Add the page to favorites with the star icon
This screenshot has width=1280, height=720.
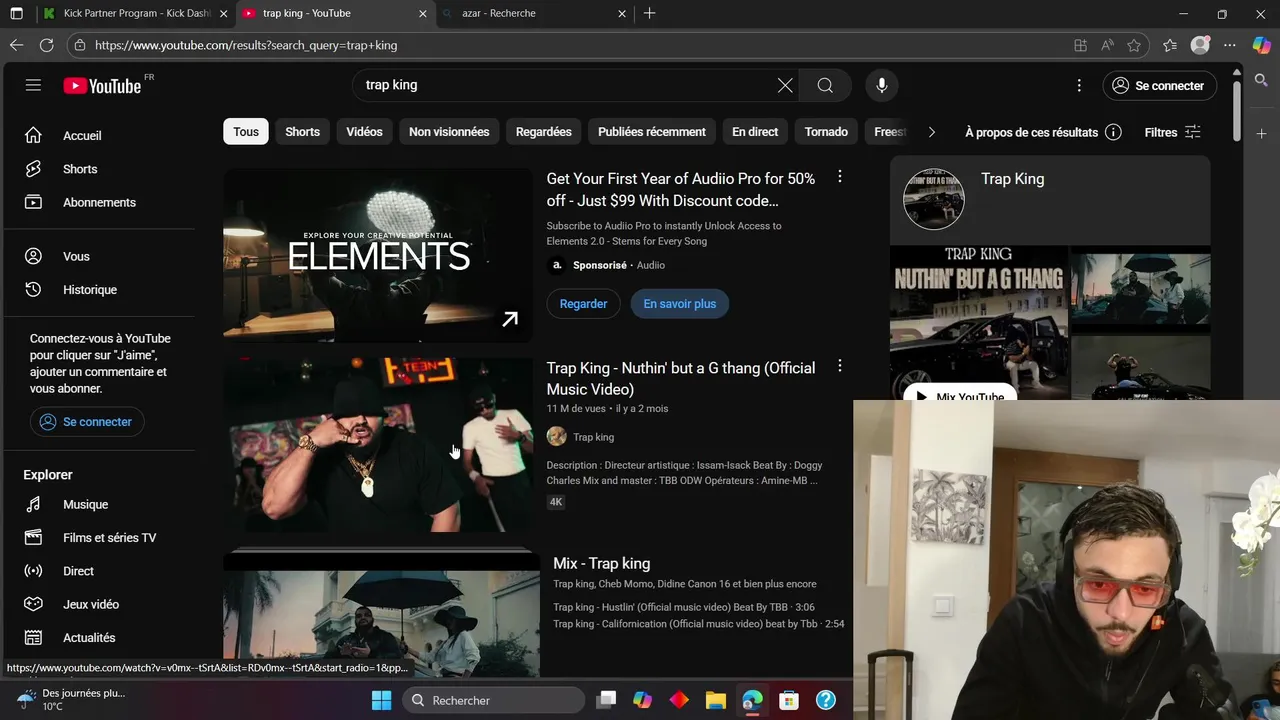(1134, 45)
